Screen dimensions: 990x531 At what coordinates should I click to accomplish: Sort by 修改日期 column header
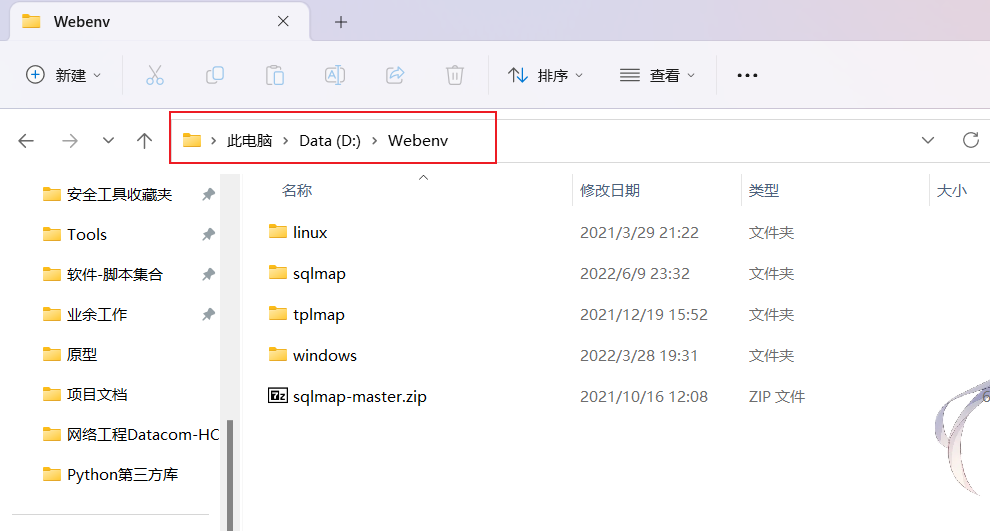point(610,190)
